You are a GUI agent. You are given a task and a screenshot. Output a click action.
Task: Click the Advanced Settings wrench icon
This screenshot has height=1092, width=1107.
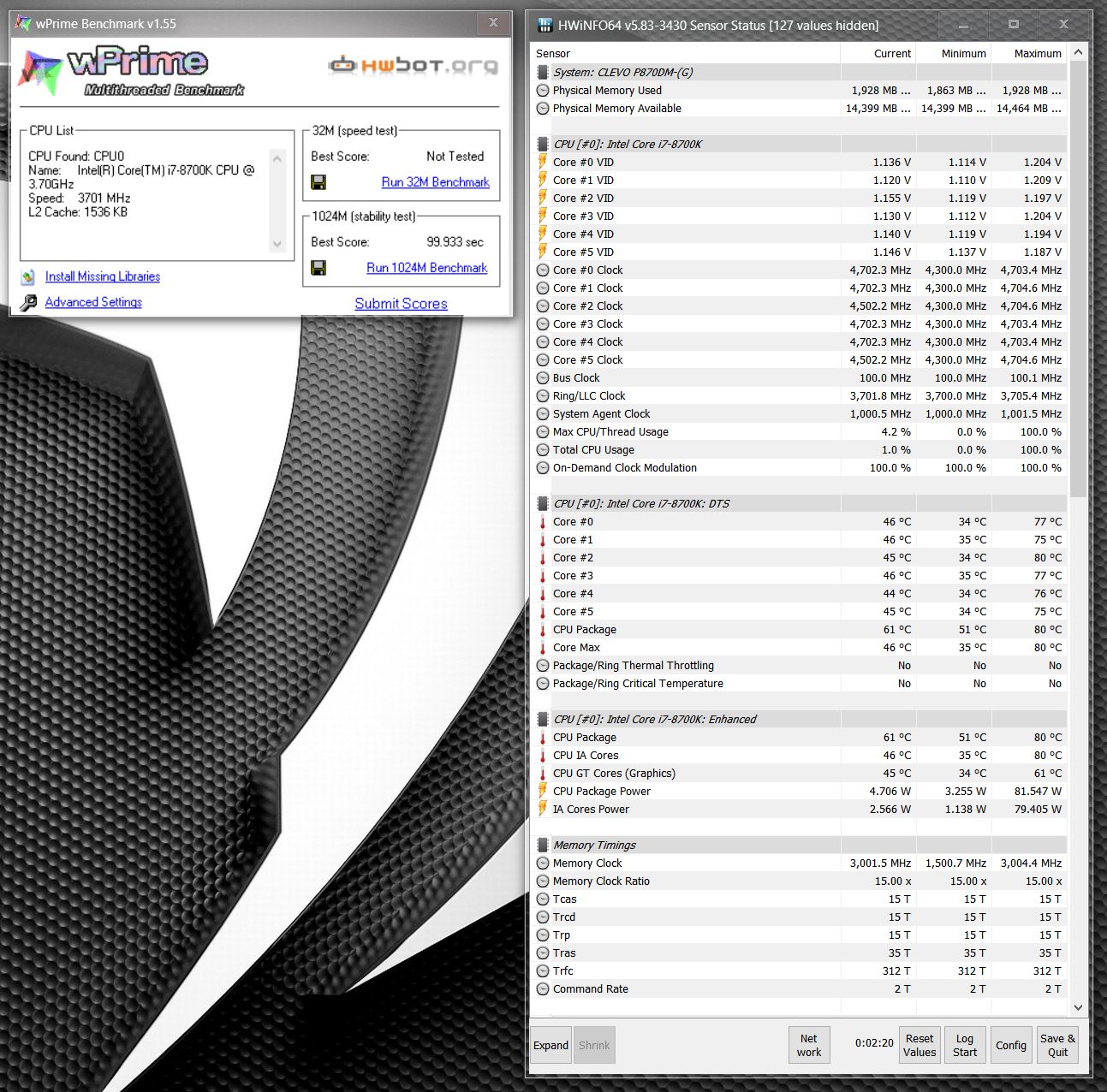[x=28, y=302]
